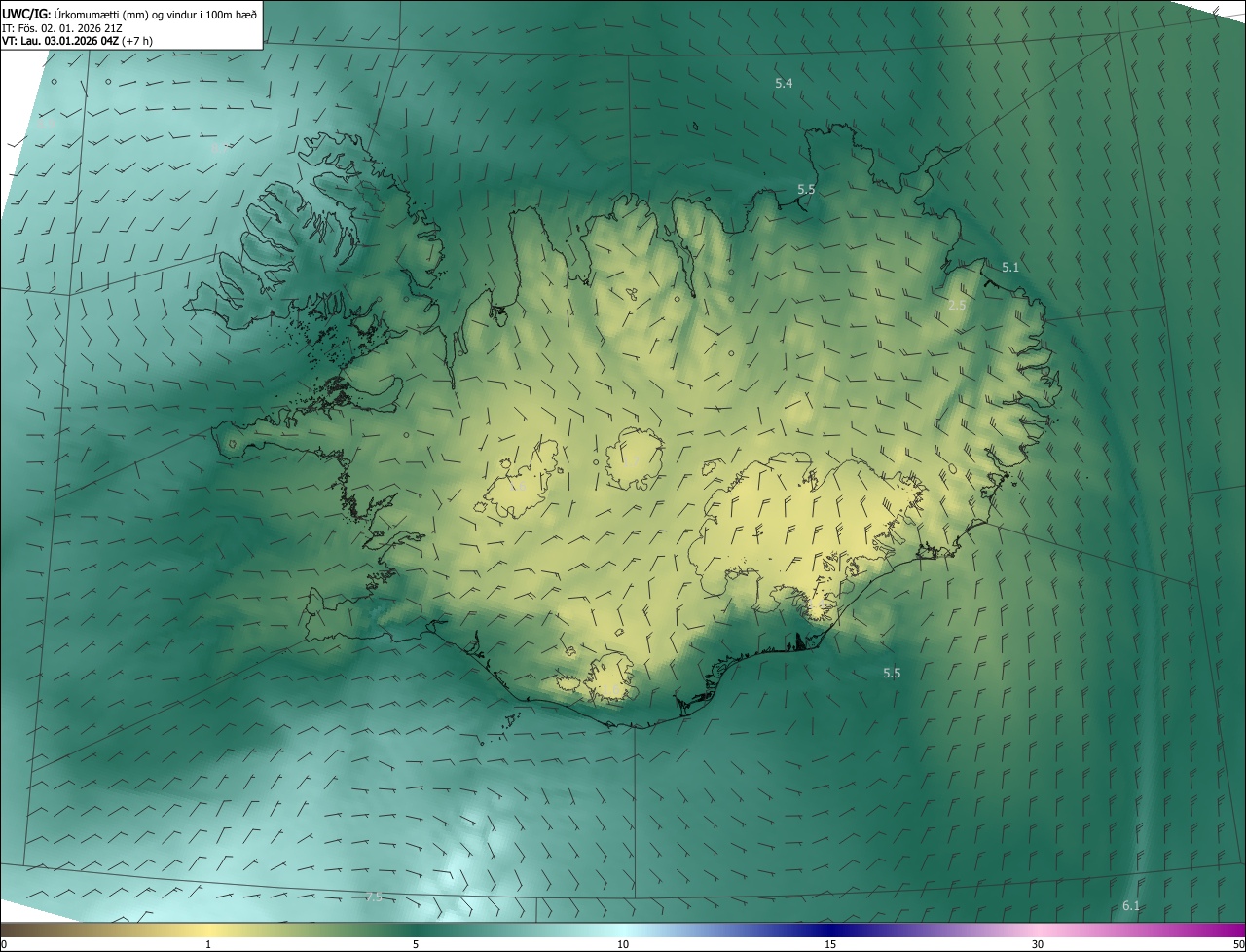The image size is (1246, 952).
Task: Select the 2.5 value label in East Iceland
Action: tap(957, 306)
